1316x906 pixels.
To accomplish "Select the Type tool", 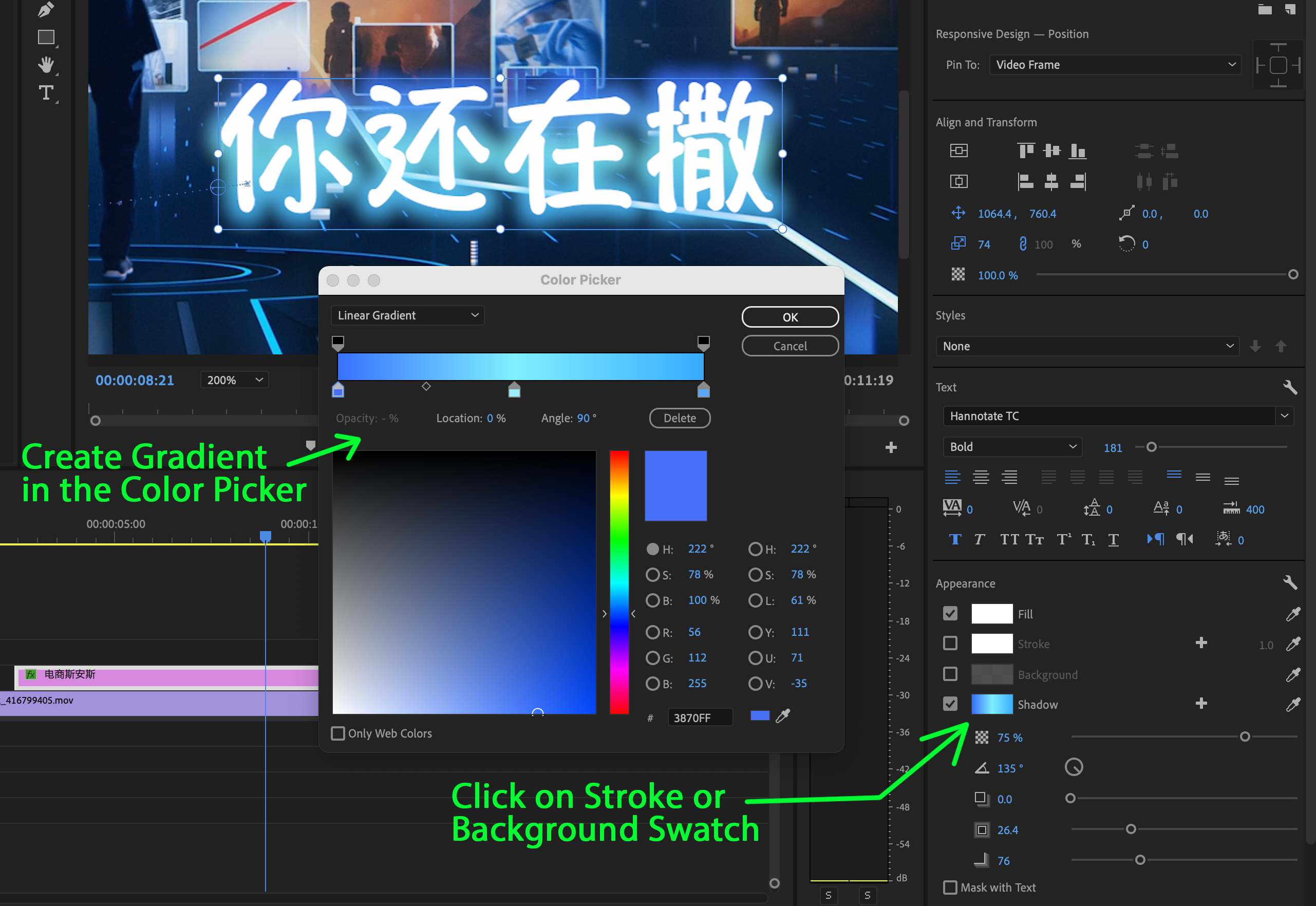I will click(47, 92).
